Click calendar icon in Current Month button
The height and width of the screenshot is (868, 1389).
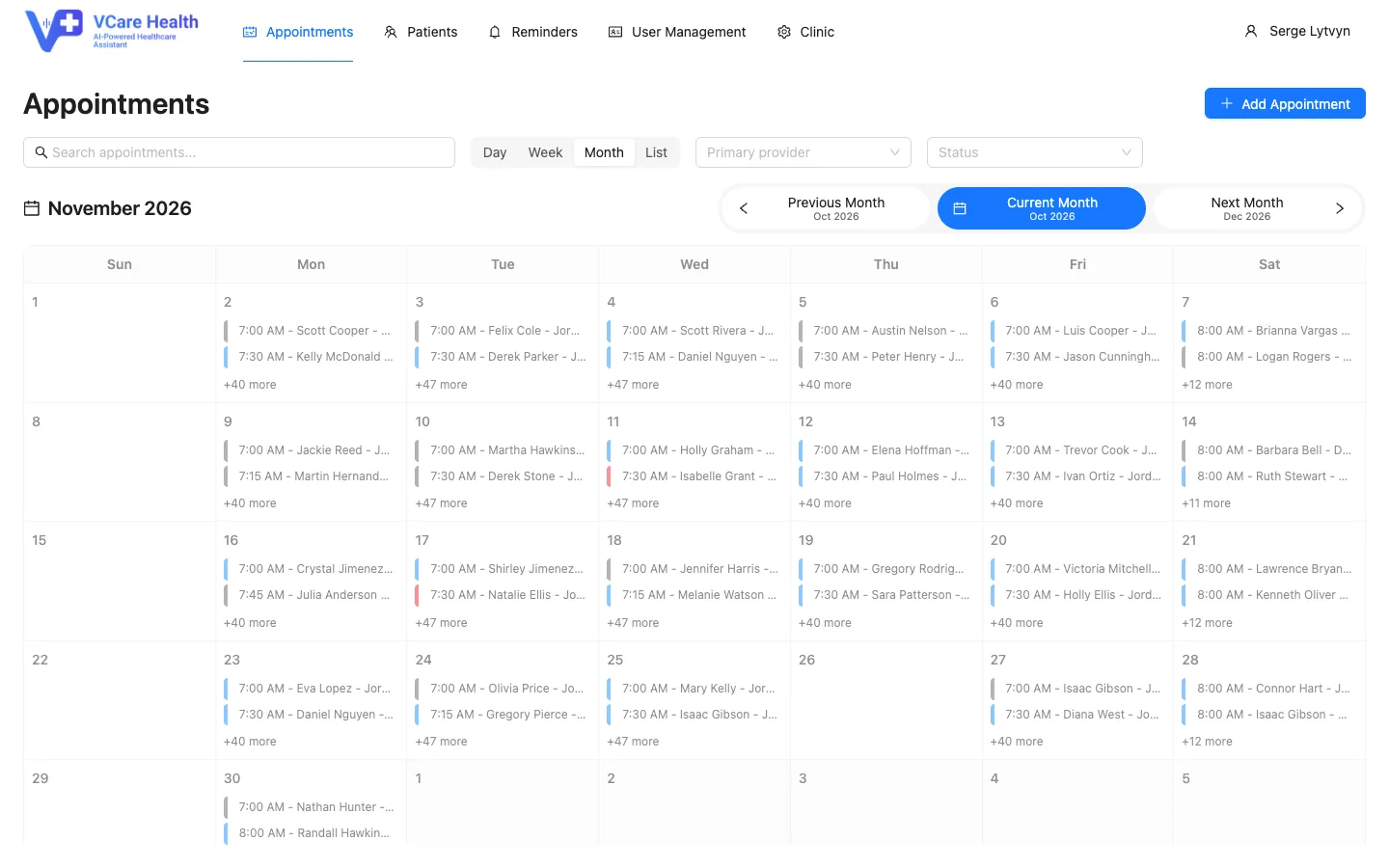[960, 208]
